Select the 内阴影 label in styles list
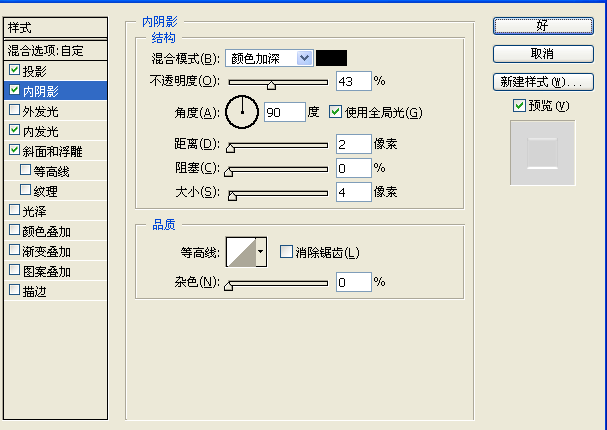Screen dimensions: 607x430 40,91
